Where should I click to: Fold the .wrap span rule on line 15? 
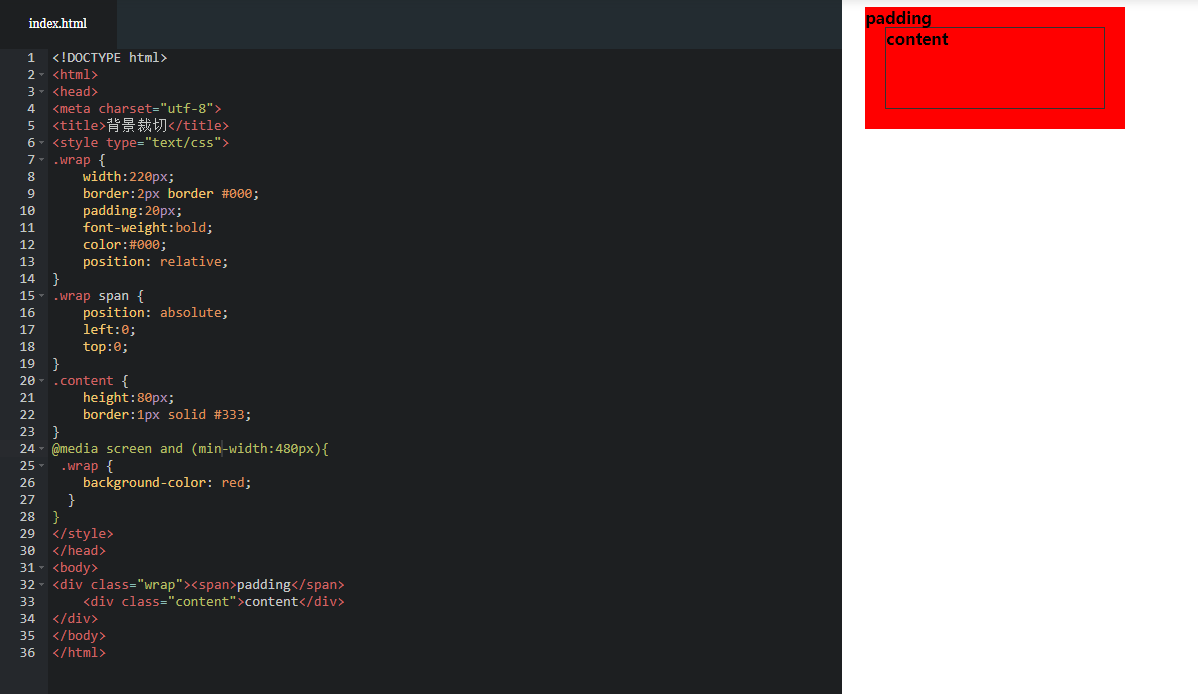coord(41,296)
